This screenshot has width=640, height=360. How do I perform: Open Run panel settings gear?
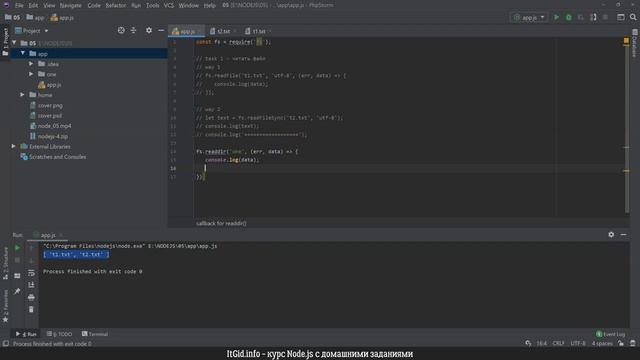point(611,235)
